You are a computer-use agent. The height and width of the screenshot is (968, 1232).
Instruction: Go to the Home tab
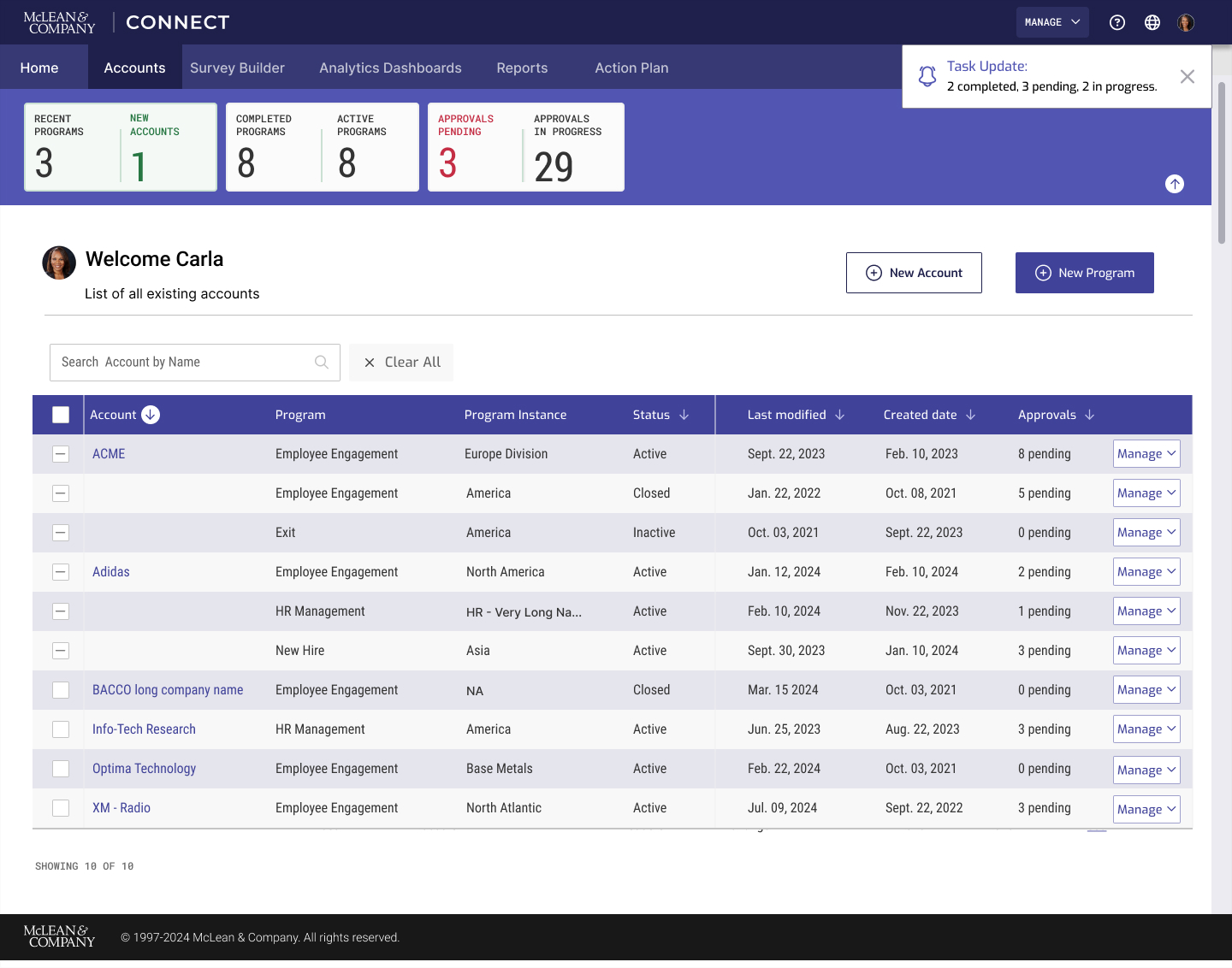pyautogui.click(x=39, y=68)
